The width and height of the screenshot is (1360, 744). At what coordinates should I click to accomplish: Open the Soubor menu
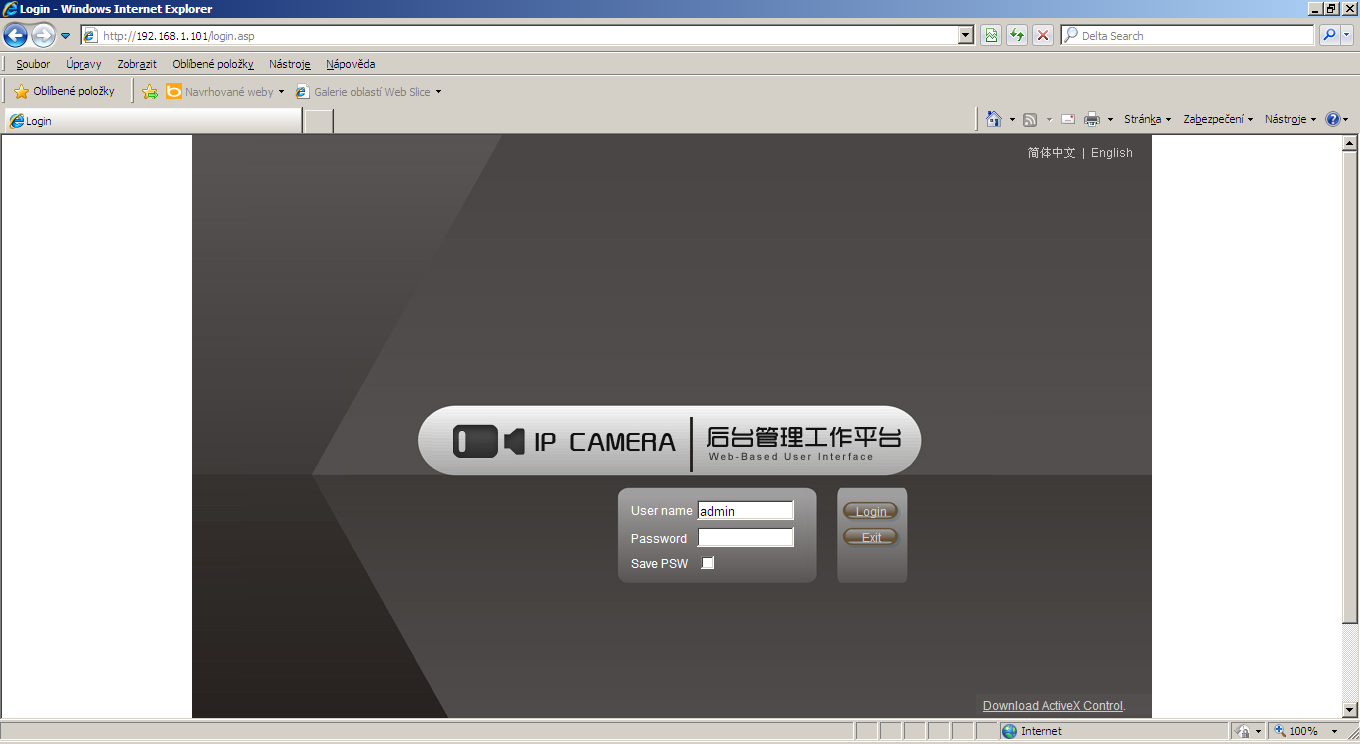pyautogui.click(x=33, y=64)
